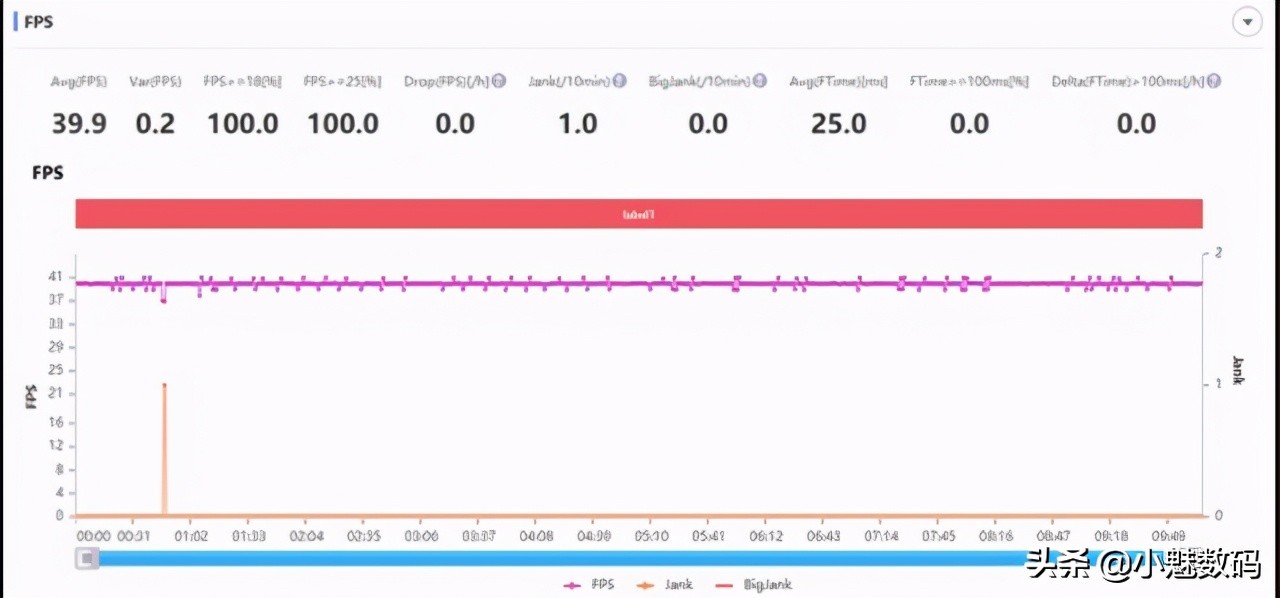Screen dimensions: 1280x598
Task: Open help icon beside Delta(FTime) metric
Action: point(1214,81)
